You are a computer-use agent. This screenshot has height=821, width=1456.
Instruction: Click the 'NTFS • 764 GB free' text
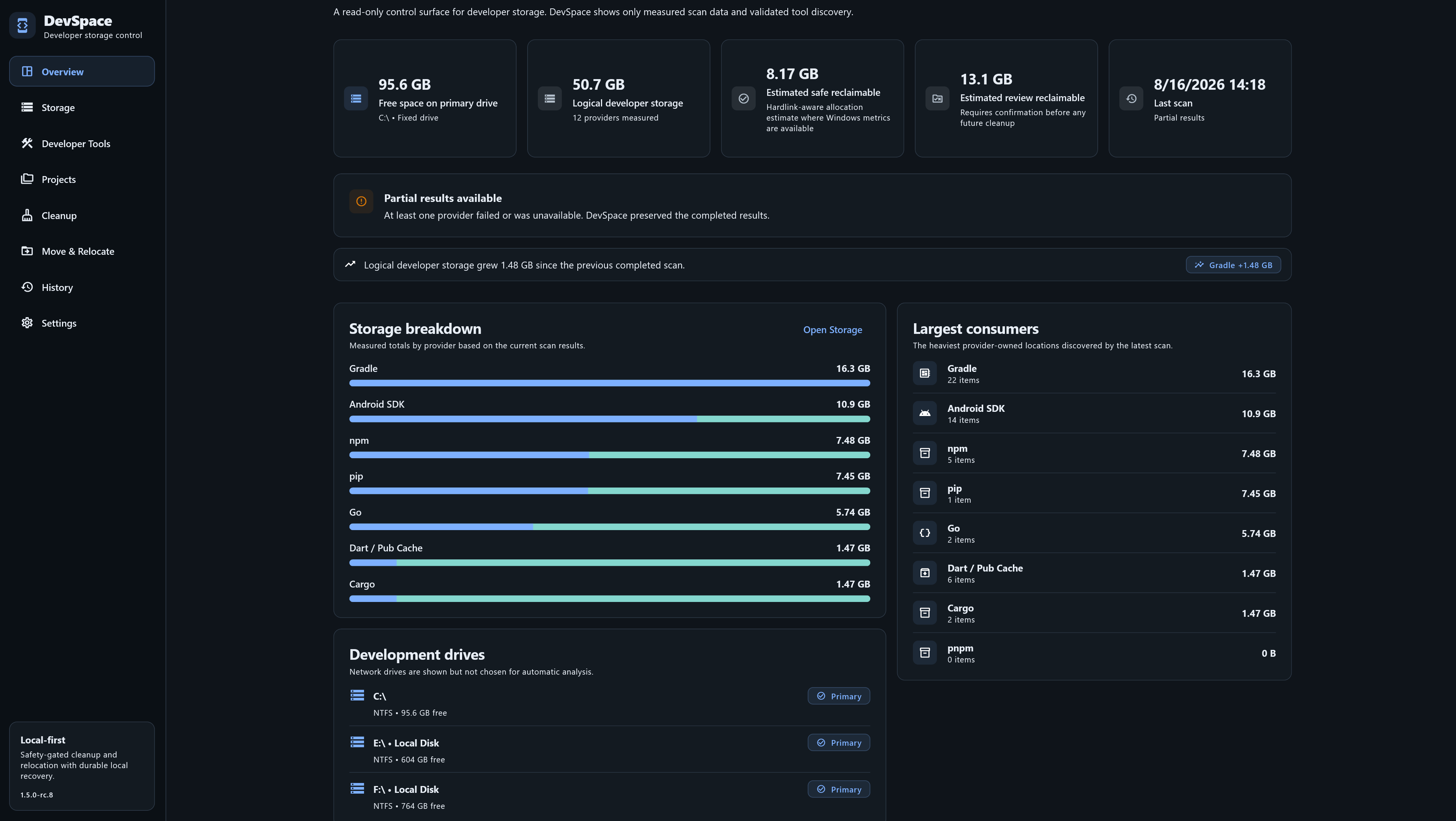click(x=409, y=806)
